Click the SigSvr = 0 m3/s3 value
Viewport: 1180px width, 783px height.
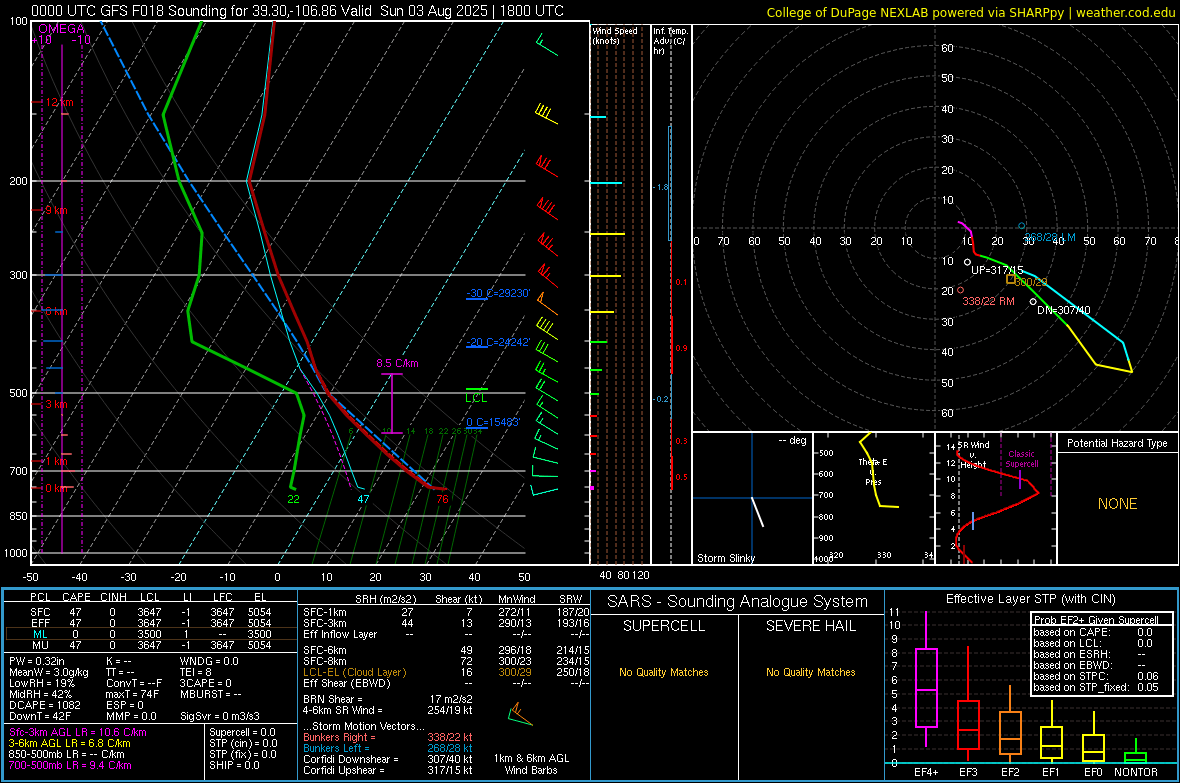[x=220, y=716]
